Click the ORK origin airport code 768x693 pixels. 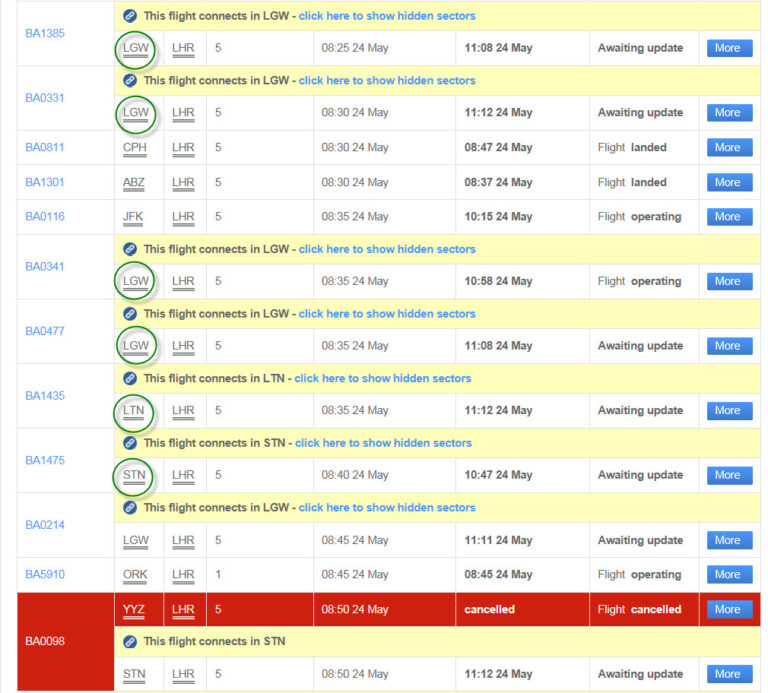135,575
